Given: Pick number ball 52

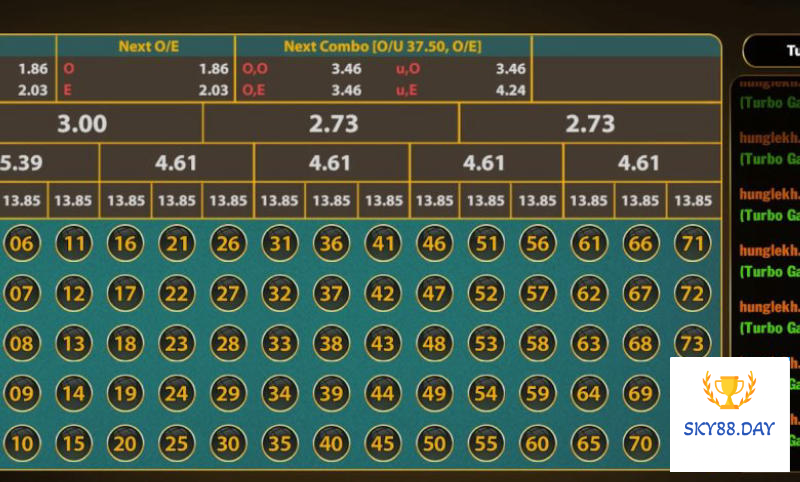Looking at the screenshot, I should (x=485, y=293).
